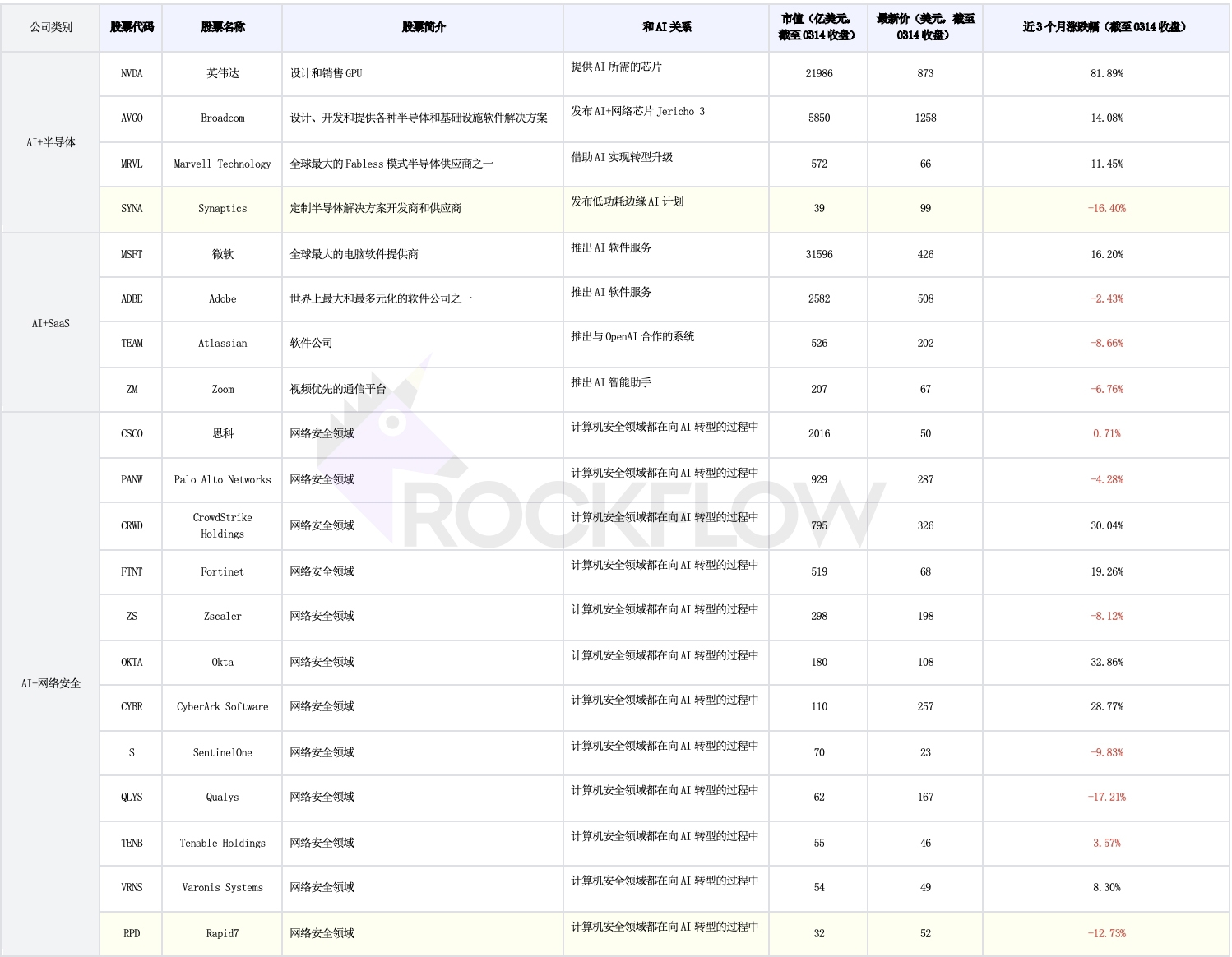Click the CYBR ticker cell

[132, 707]
